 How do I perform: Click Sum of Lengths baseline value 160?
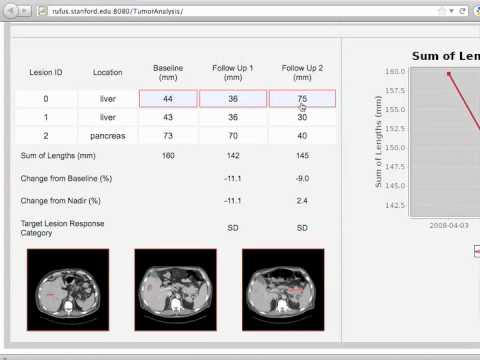(x=168, y=156)
